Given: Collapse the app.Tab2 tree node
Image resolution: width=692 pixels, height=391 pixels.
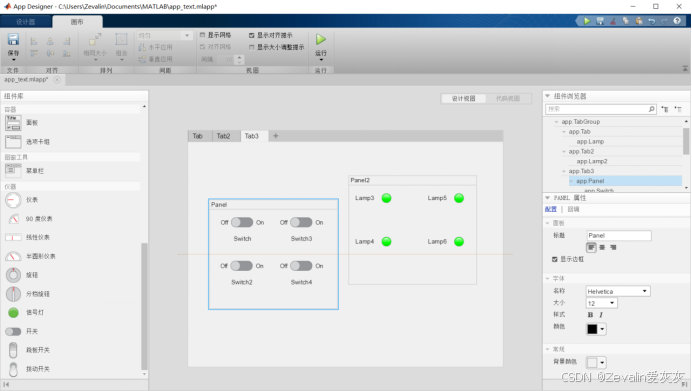Looking at the screenshot, I should pyautogui.click(x=564, y=151).
